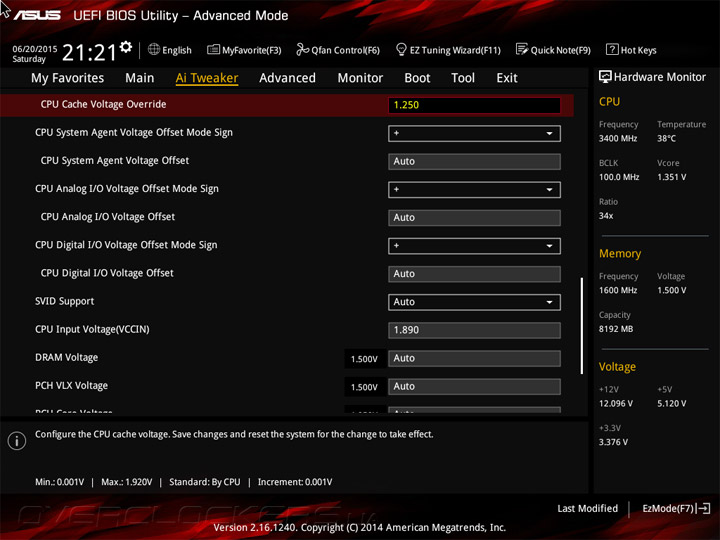Click the ASUS logo
The image size is (720, 540).
click(37, 16)
